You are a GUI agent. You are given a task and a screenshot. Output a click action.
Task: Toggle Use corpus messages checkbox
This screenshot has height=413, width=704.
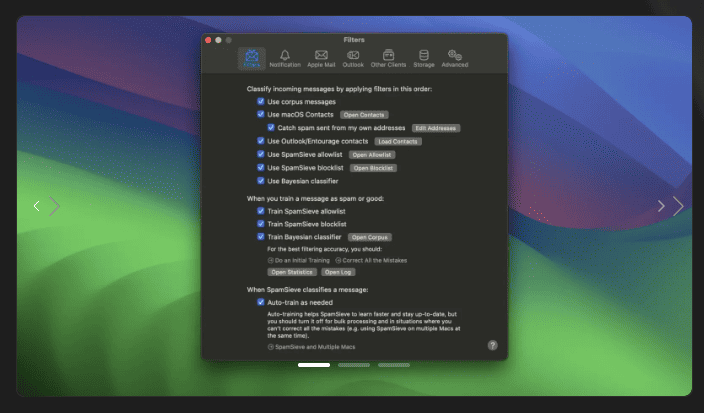(260, 101)
